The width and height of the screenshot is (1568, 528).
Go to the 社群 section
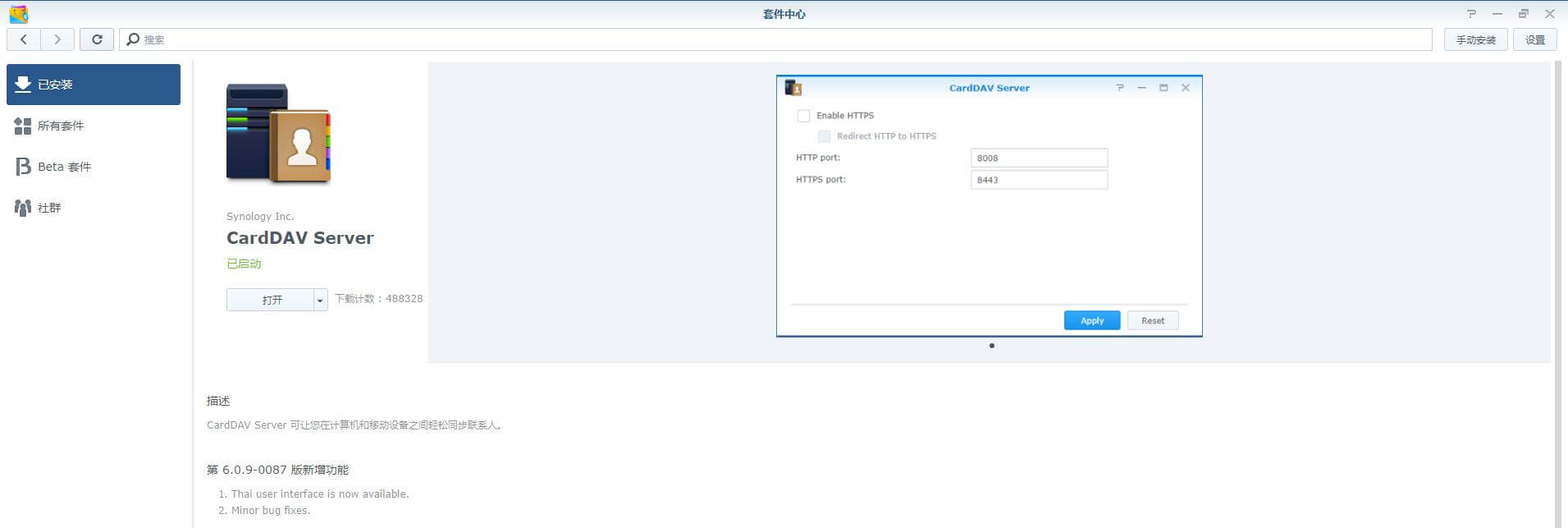point(49,208)
